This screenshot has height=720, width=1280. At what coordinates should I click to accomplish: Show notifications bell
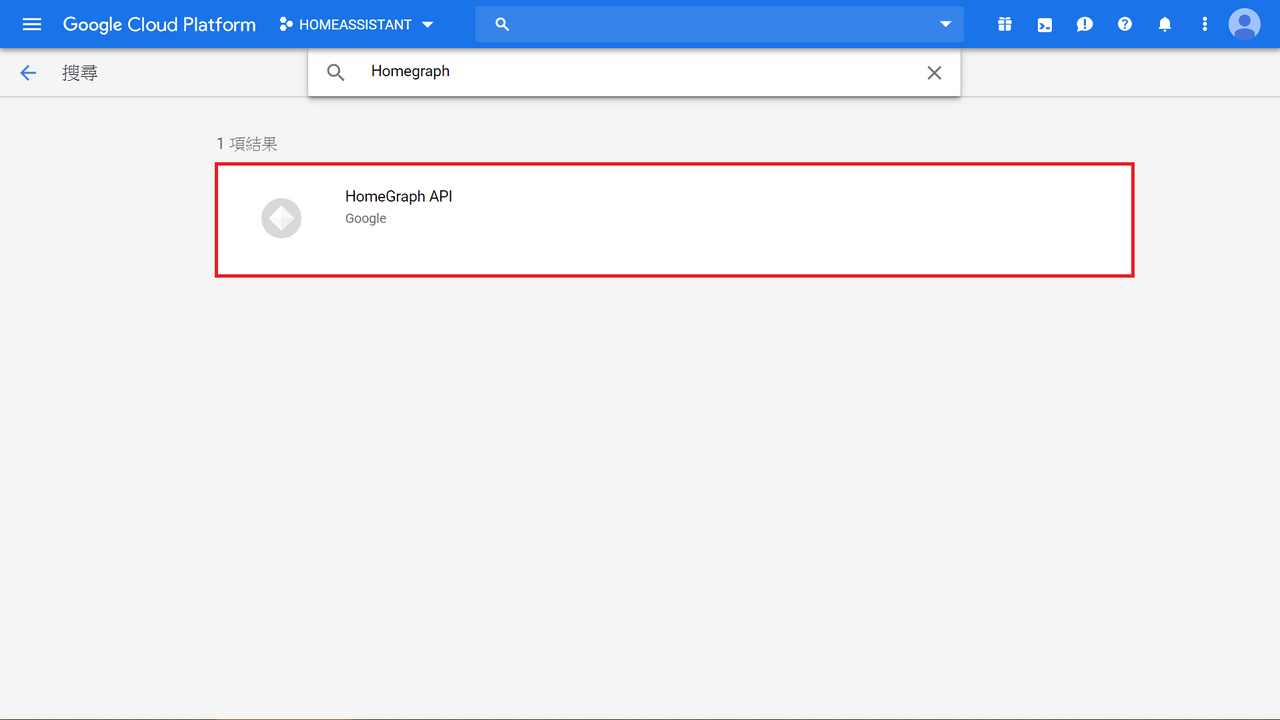point(1165,24)
